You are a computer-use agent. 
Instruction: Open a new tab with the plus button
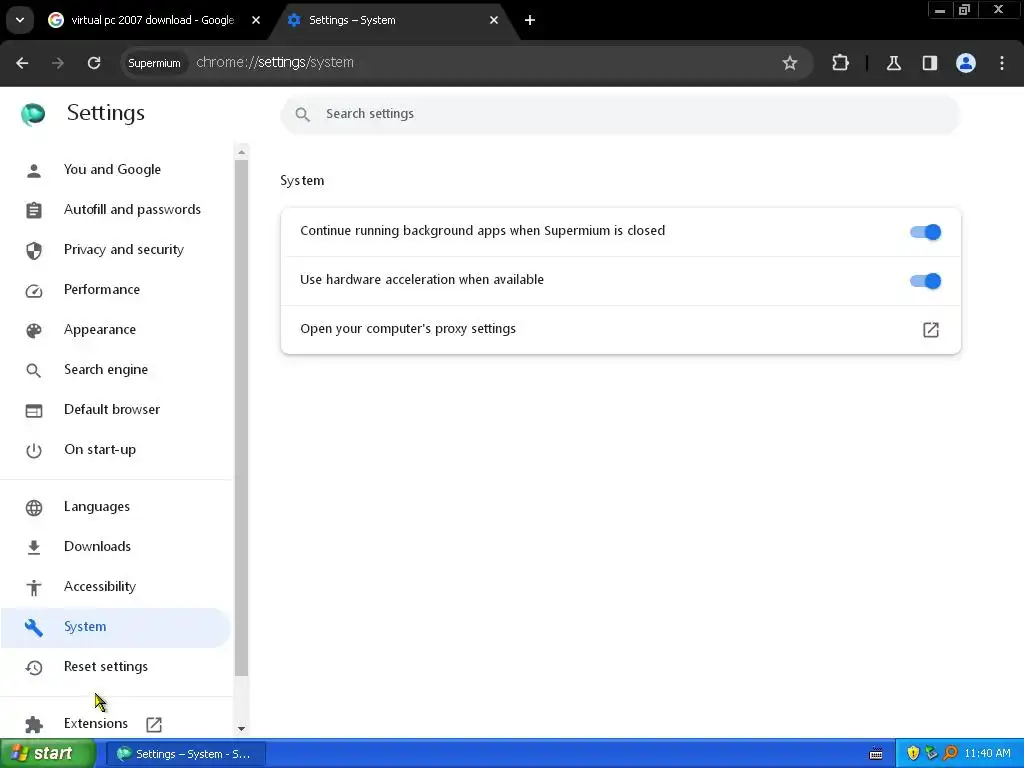(530, 20)
